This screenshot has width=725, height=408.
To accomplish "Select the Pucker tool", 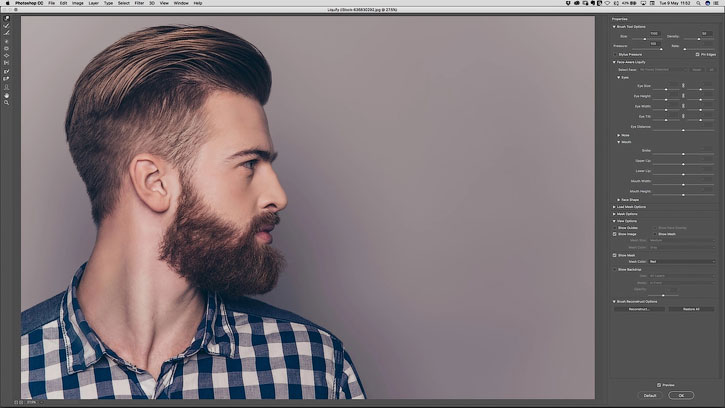I will tap(6, 48).
